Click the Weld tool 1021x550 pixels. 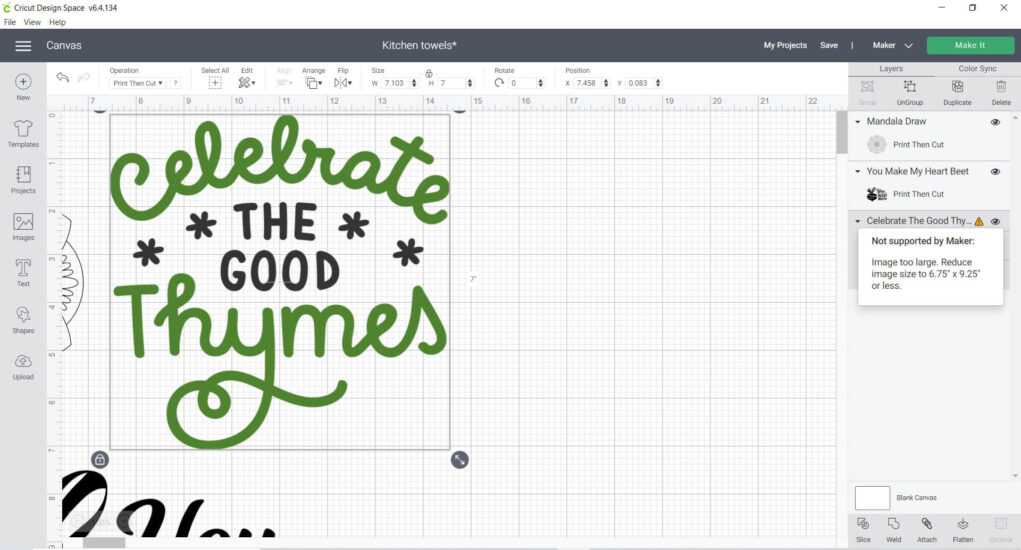pos(894,530)
